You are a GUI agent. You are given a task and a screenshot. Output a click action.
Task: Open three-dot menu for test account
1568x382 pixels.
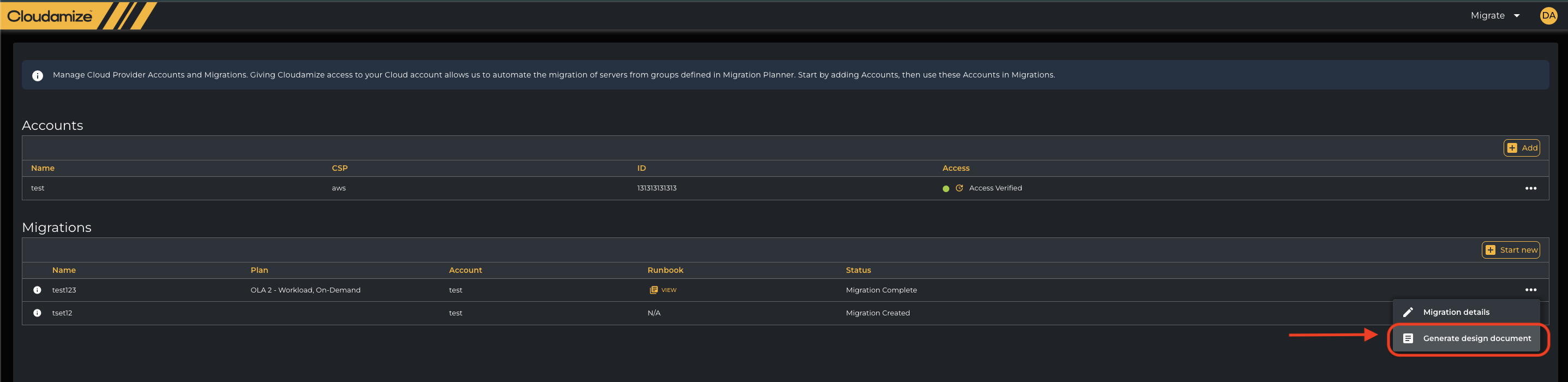tap(1530, 188)
